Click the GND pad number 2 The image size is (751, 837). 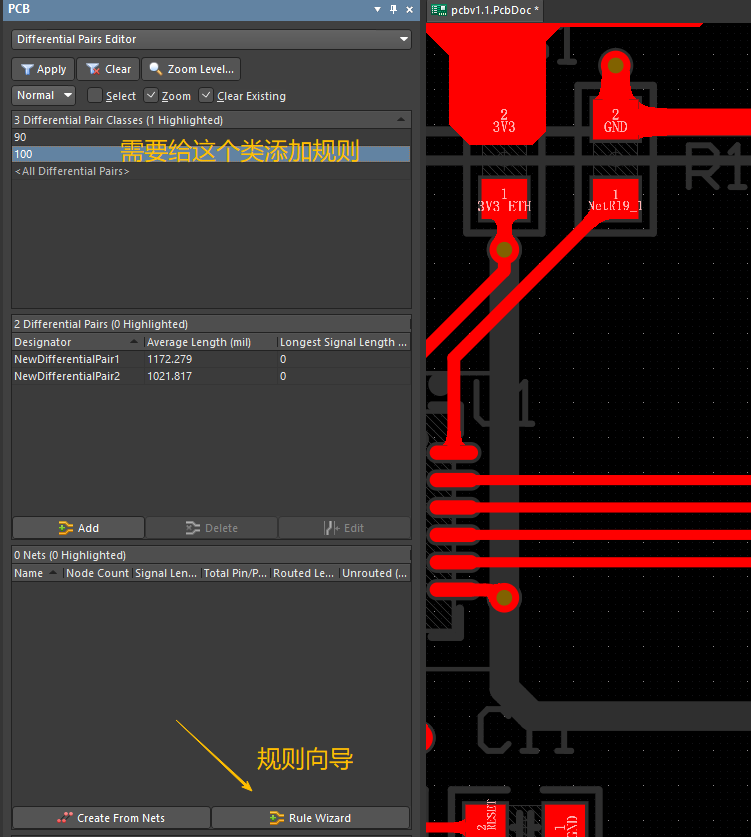[x=615, y=121]
